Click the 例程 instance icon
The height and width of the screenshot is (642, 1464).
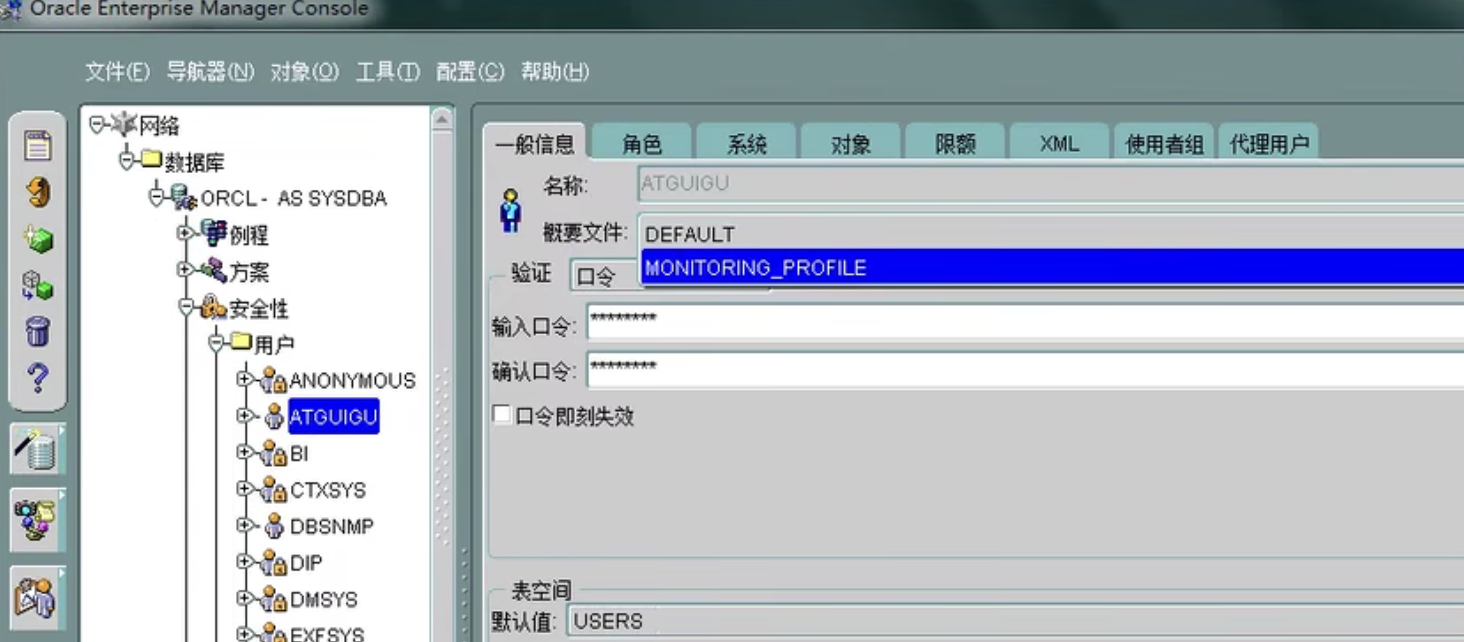pos(213,233)
